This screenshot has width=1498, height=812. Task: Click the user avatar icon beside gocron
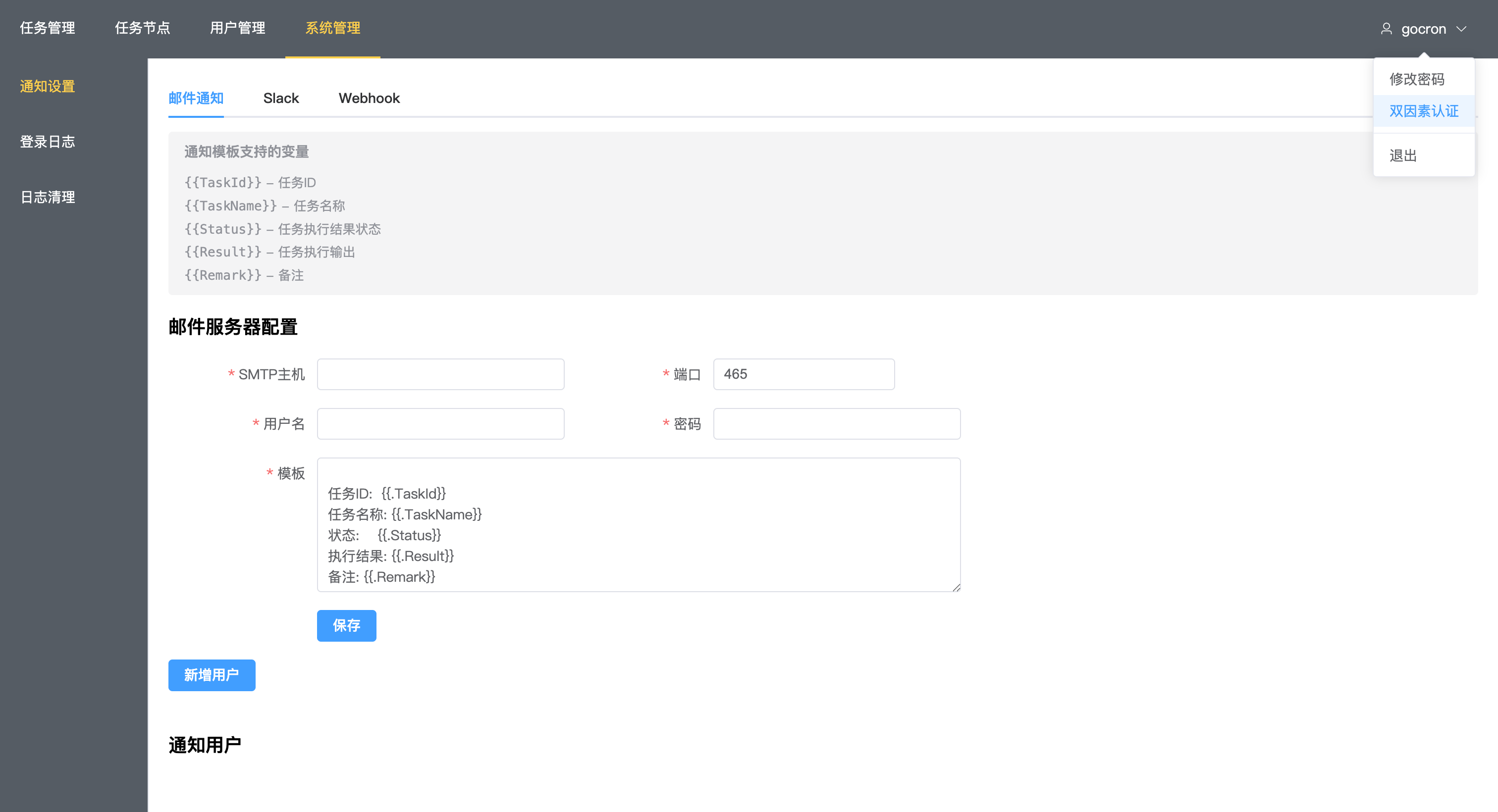click(x=1386, y=29)
